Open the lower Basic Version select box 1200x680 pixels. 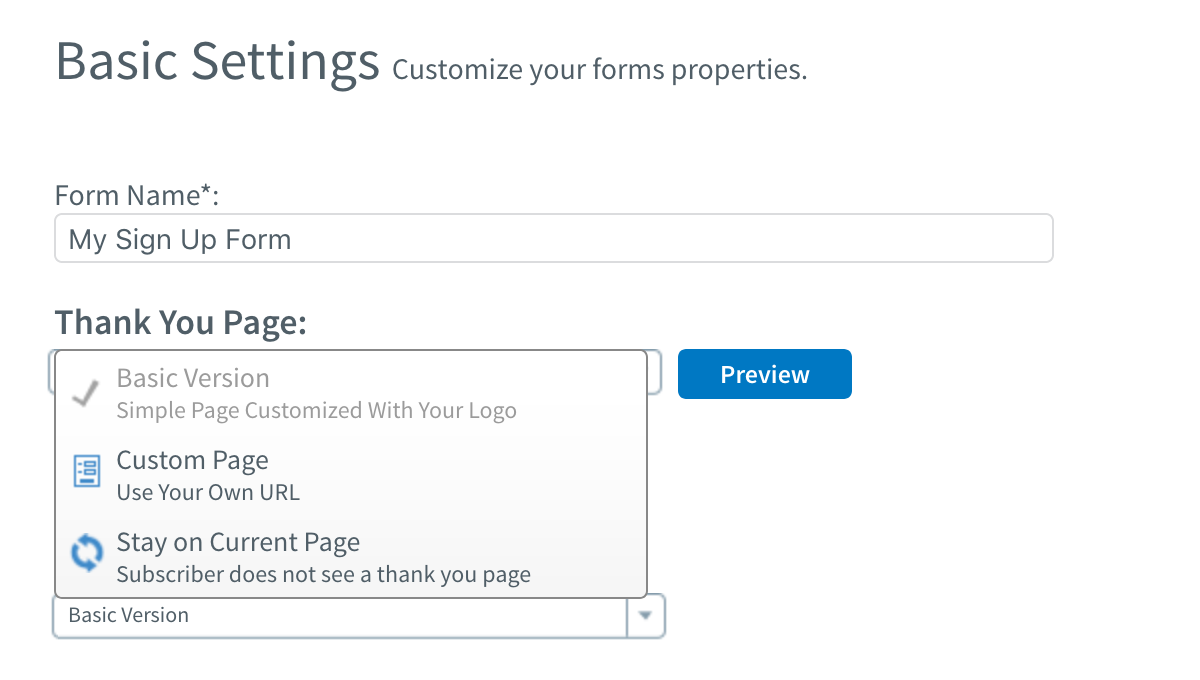tap(340, 616)
